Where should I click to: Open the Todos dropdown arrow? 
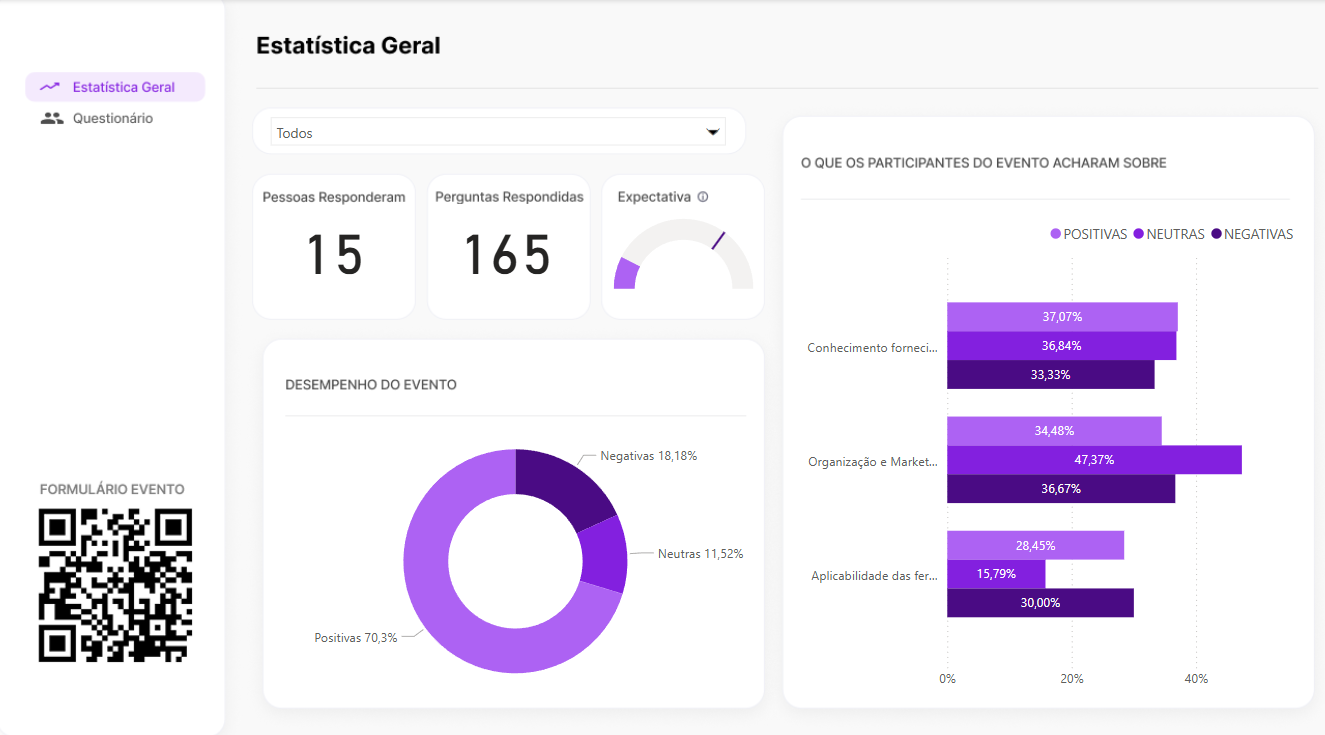[x=713, y=132]
